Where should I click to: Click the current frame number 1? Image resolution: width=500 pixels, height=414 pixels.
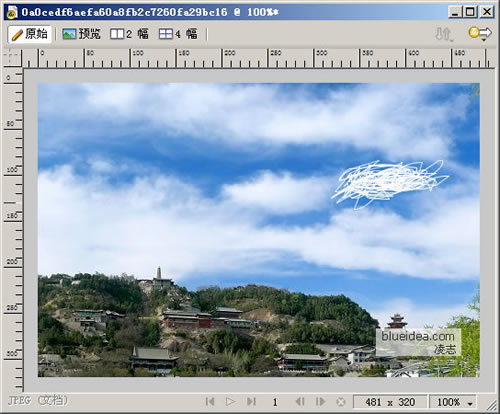[x=275, y=402]
